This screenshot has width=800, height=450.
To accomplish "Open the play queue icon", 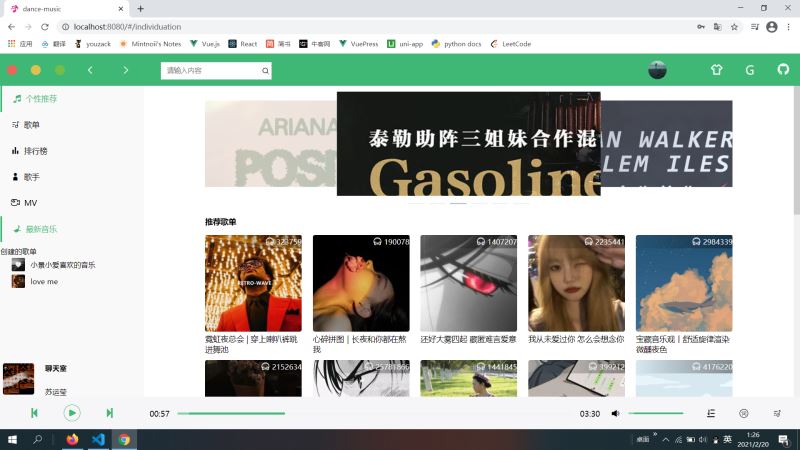I will coord(777,413).
